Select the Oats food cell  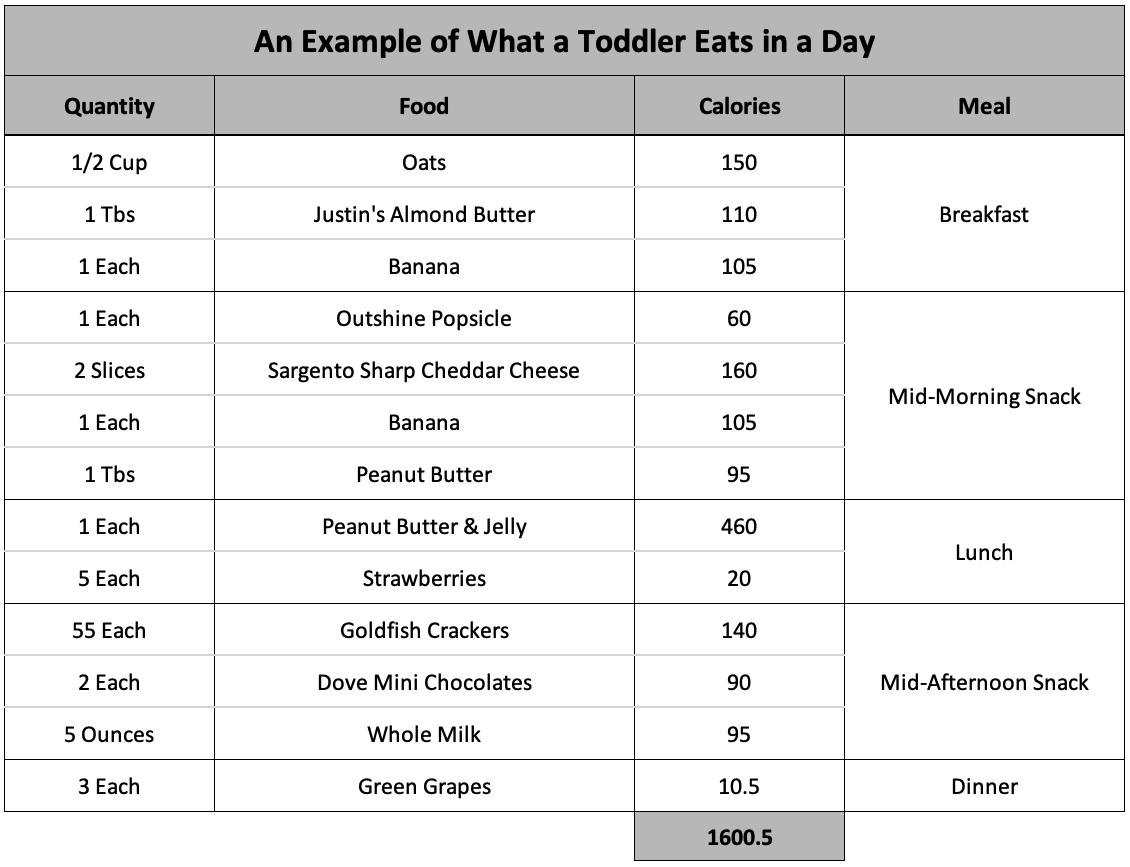424,162
